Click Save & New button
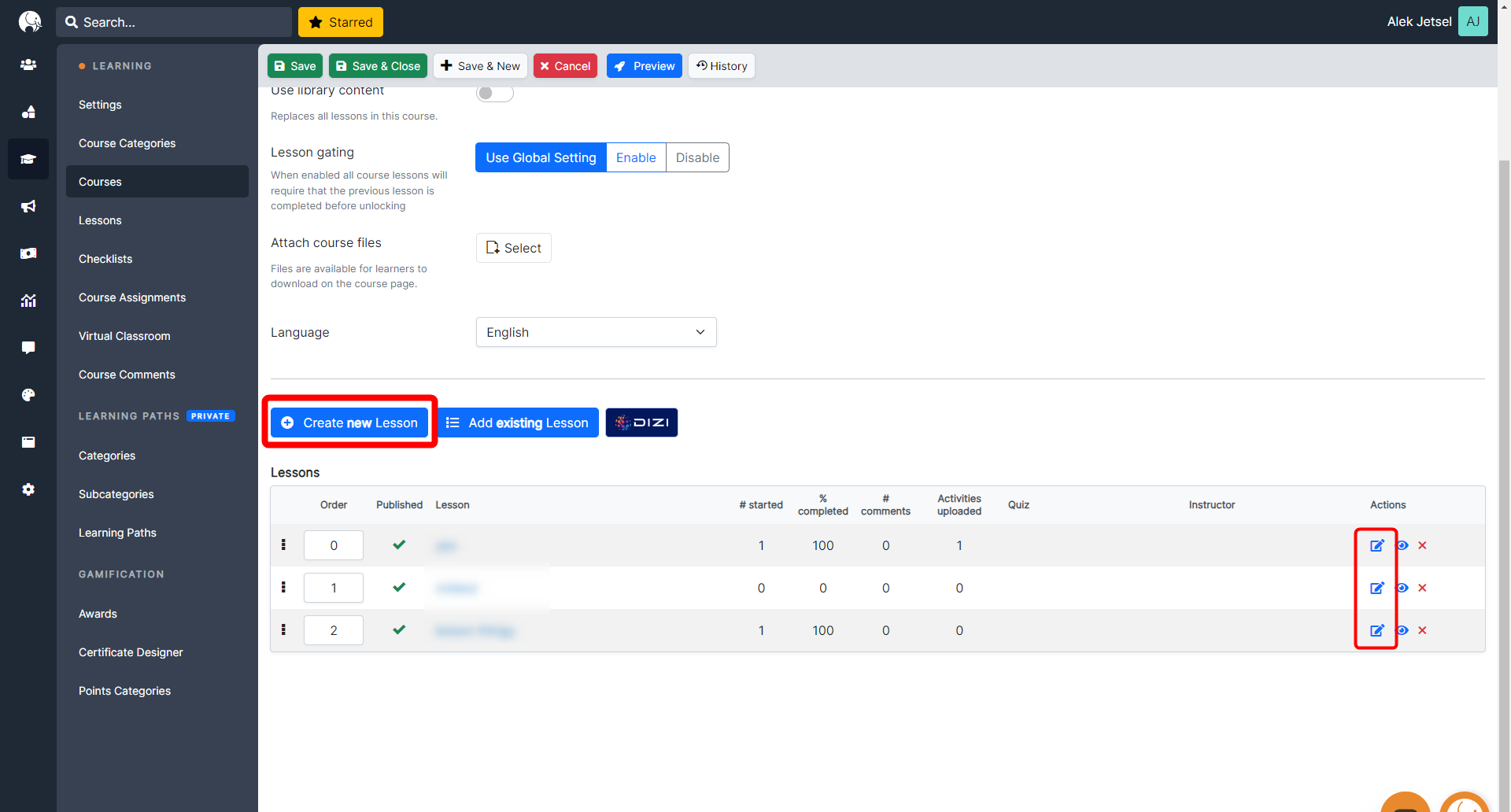Image resolution: width=1511 pixels, height=812 pixels. 480,66
